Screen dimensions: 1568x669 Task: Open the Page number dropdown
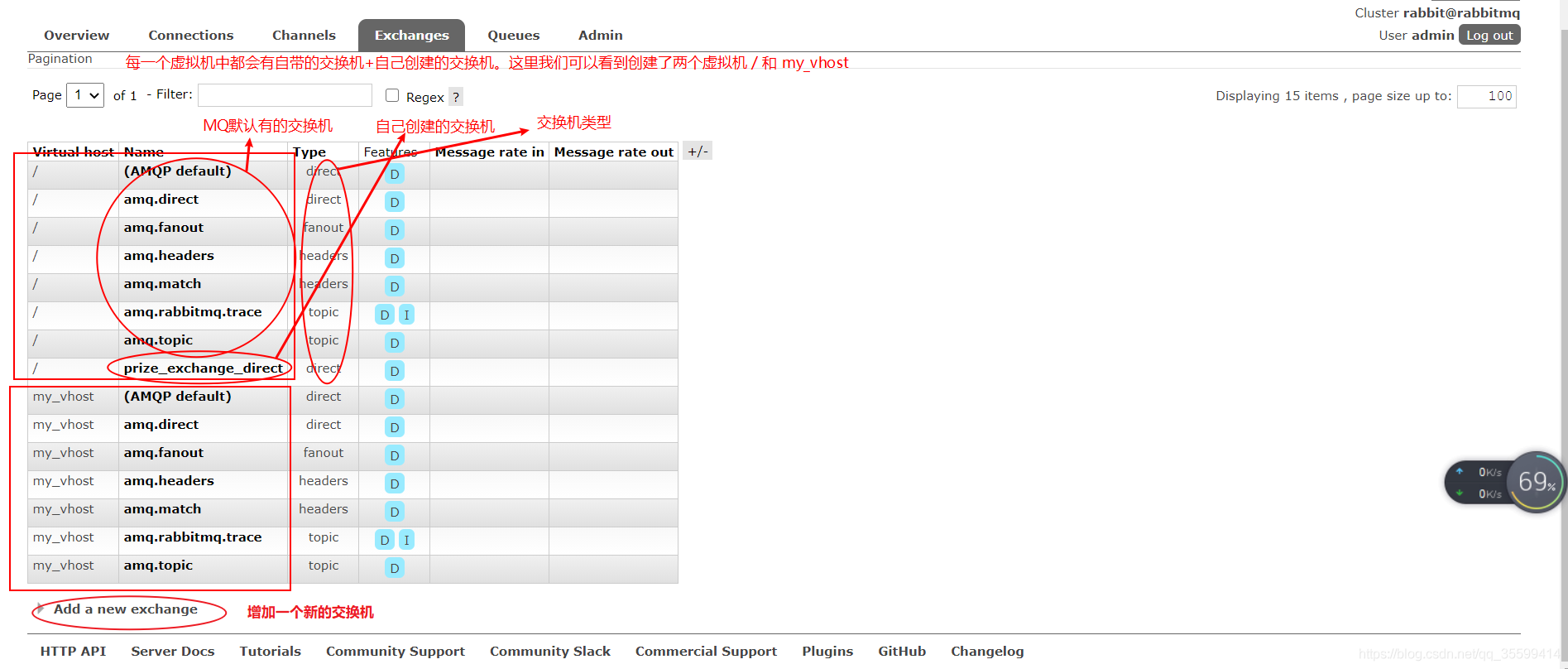(x=86, y=95)
